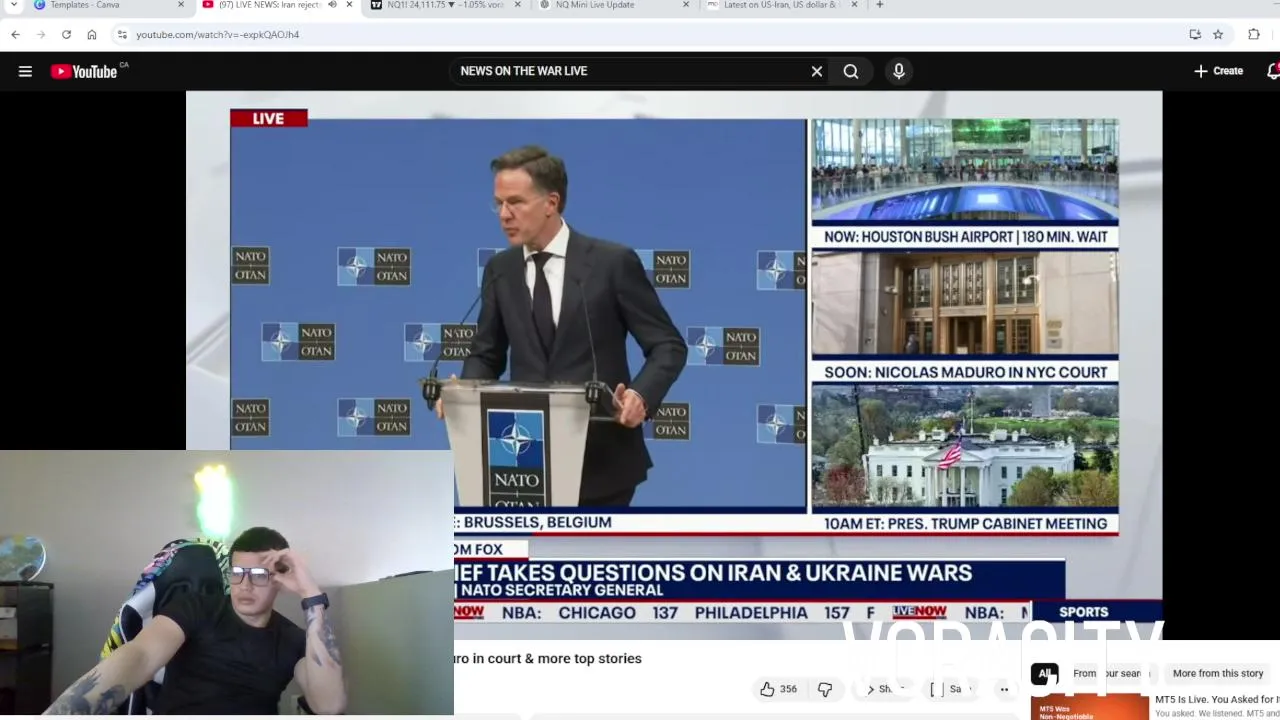Image resolution: width=1280 pixels, height=720 pixels.
Task: Save video to a playlist
Action: pos(949,689)
